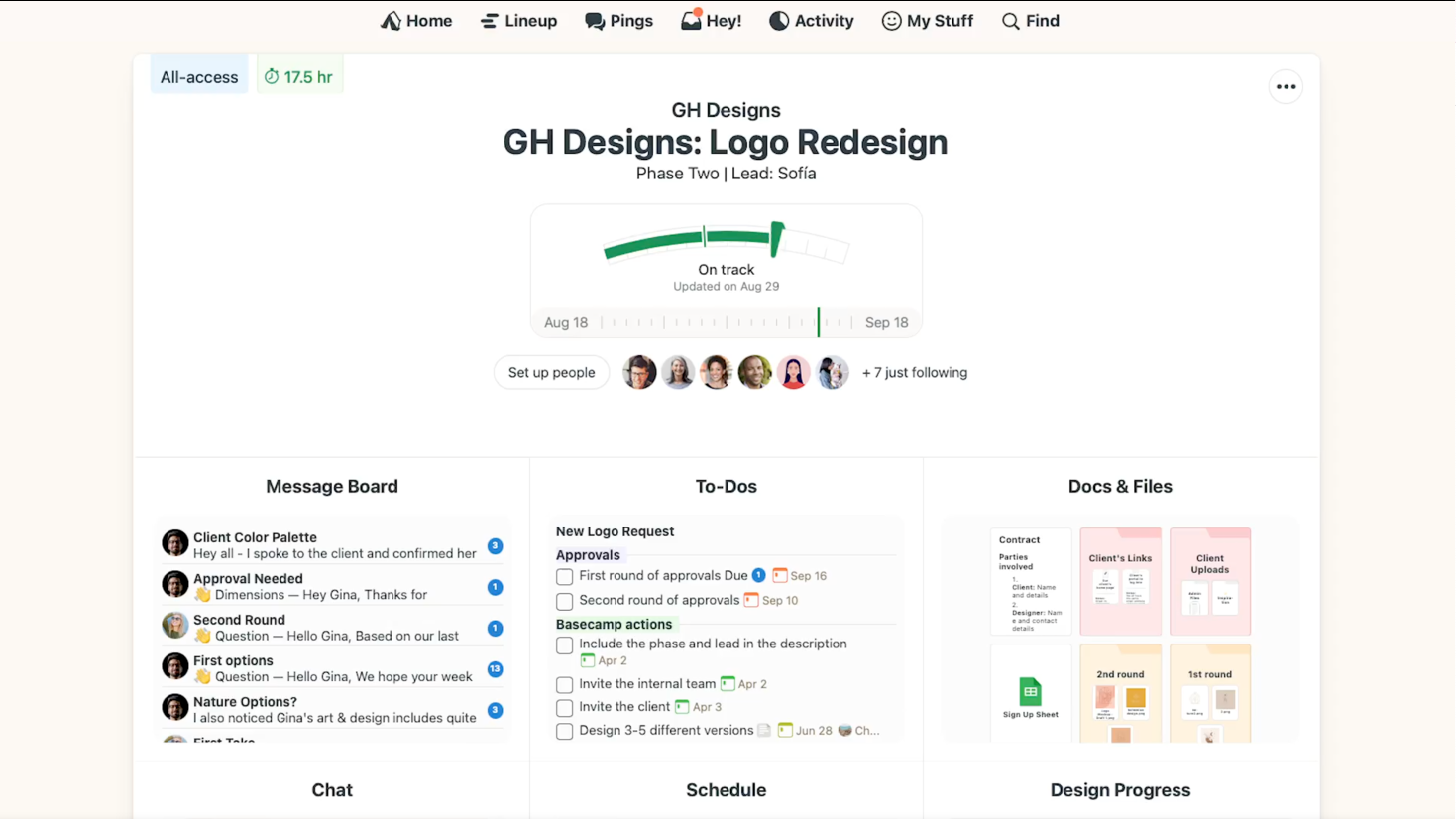Click the green today marker on timeline
The image size is (1456, 819).
click(x=819, y=322)
